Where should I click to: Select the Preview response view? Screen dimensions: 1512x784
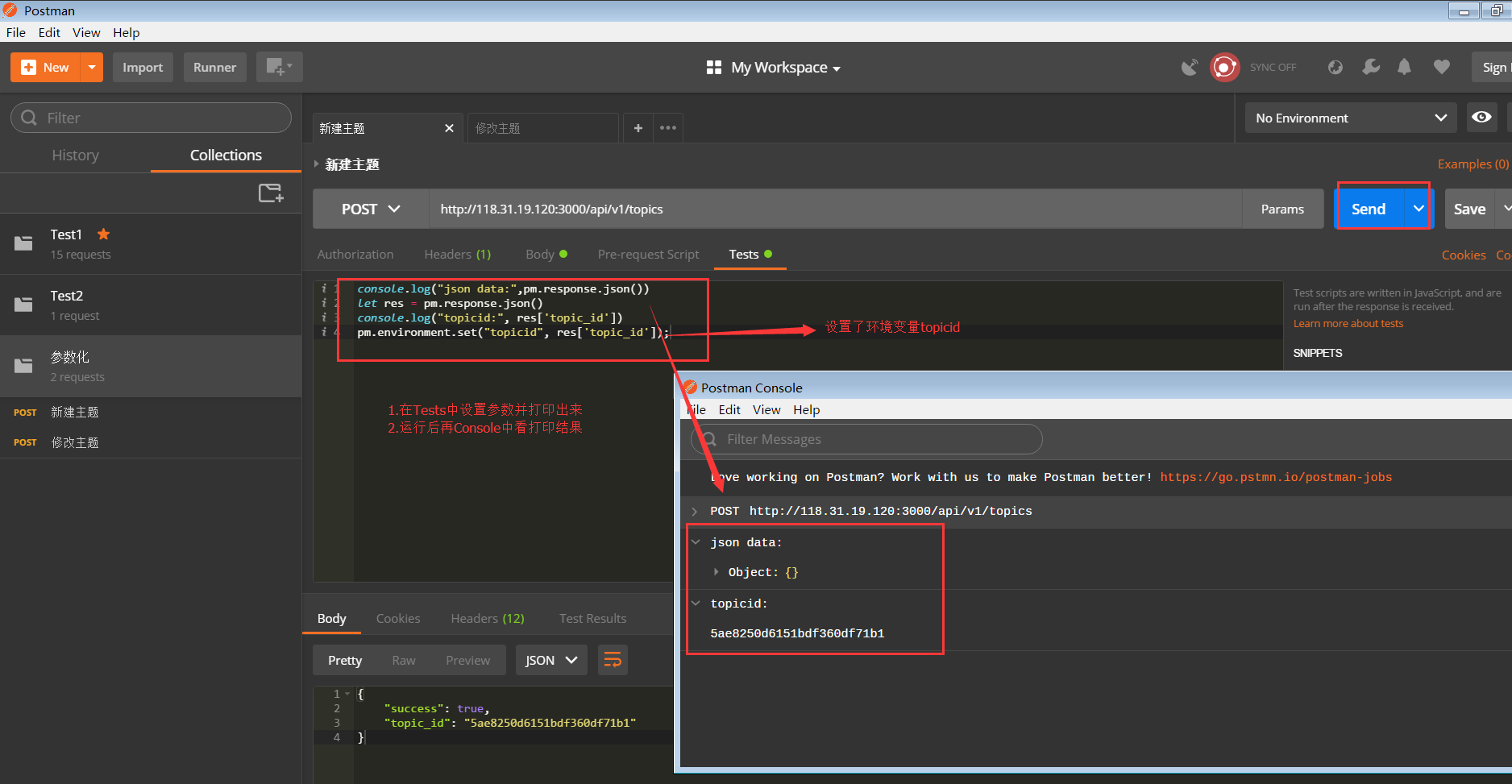pos(467,660)
